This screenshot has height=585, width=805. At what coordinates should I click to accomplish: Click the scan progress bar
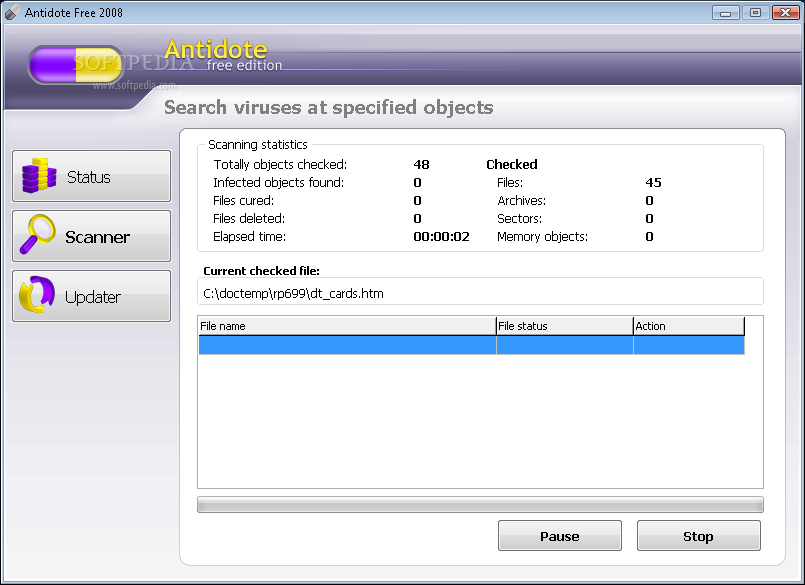coord(480,504)
